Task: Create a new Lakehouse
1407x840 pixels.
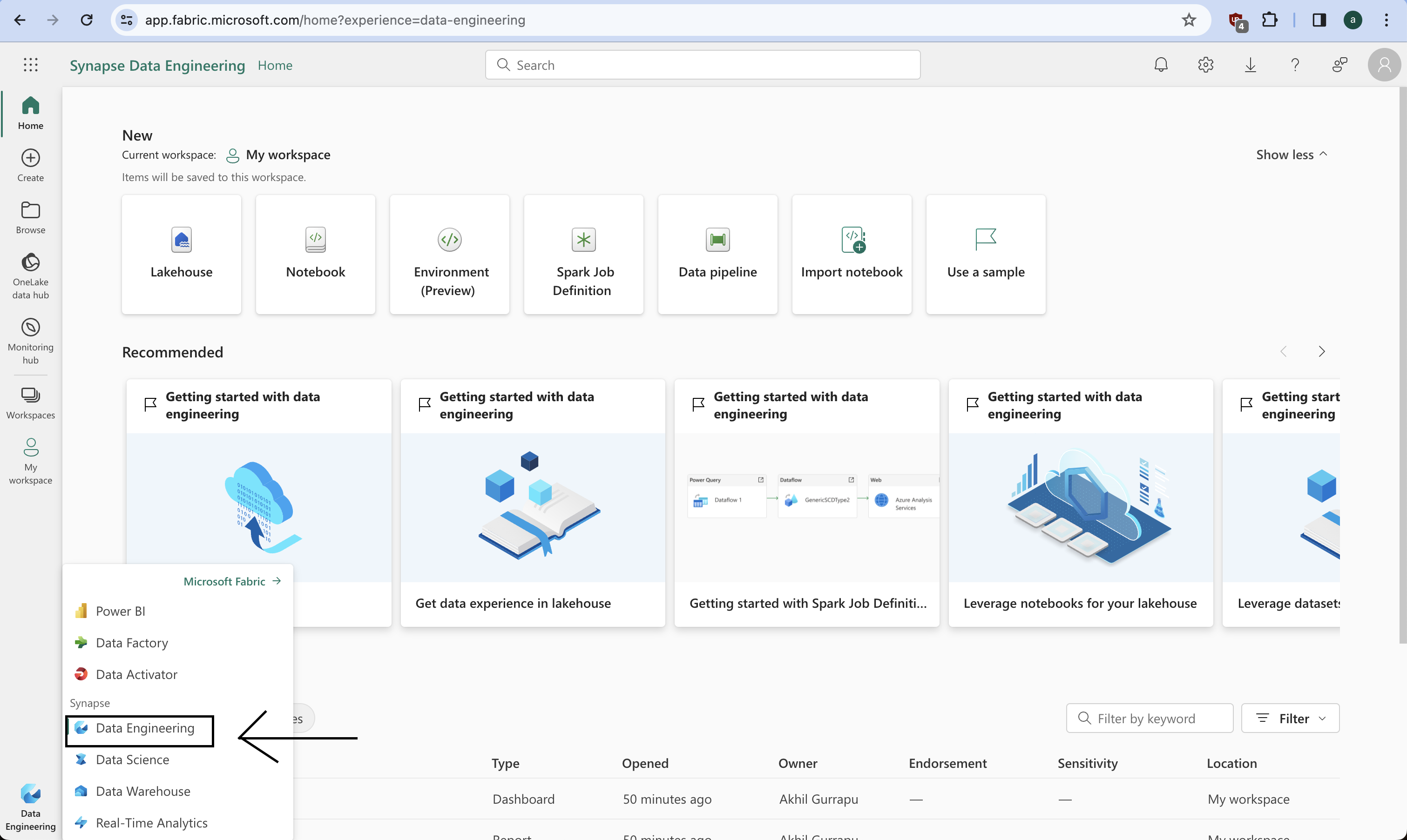Action: [x=181, y=255]
